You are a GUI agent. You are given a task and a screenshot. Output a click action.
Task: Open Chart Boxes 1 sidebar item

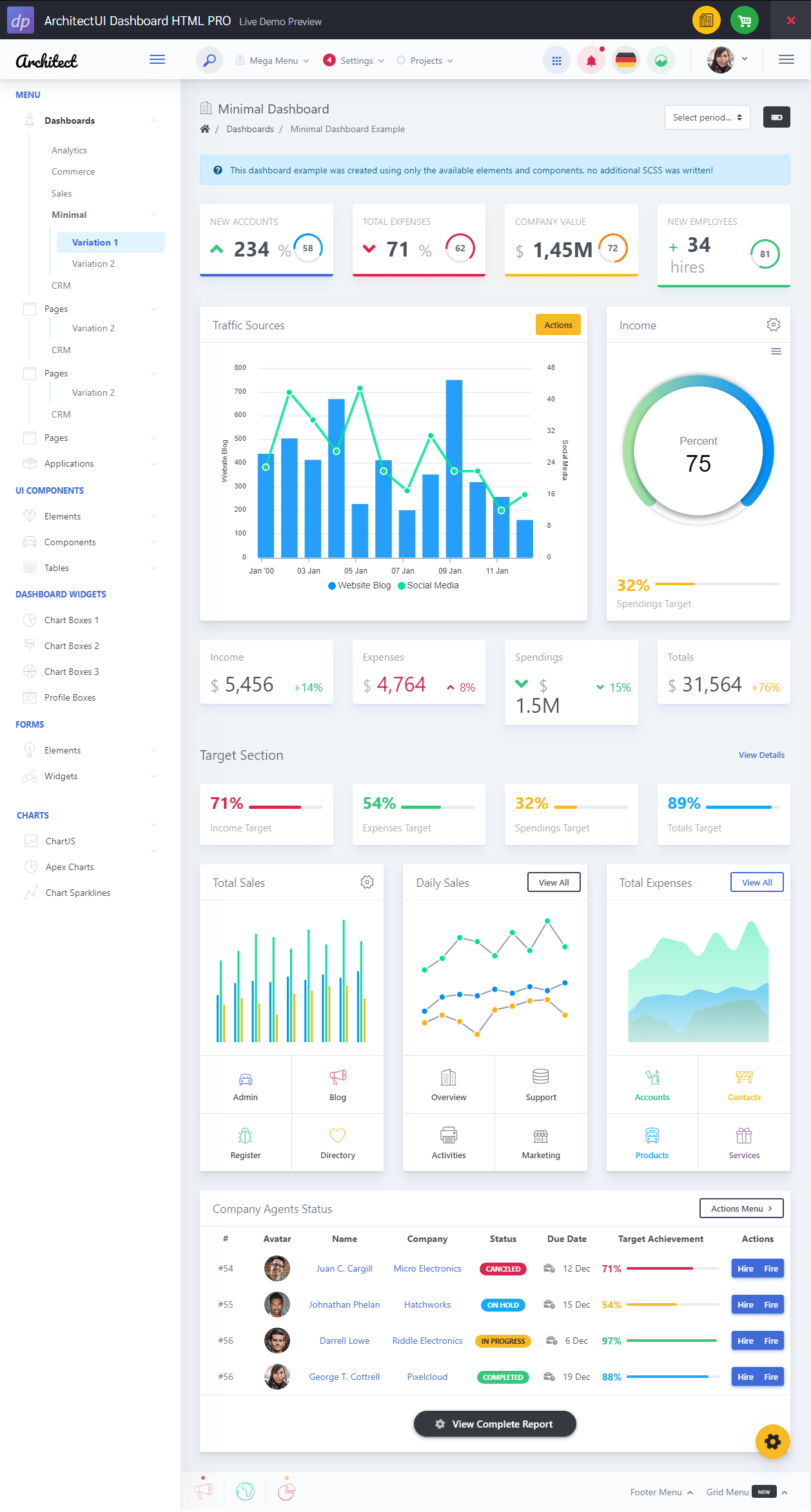(x=72, y=620)
